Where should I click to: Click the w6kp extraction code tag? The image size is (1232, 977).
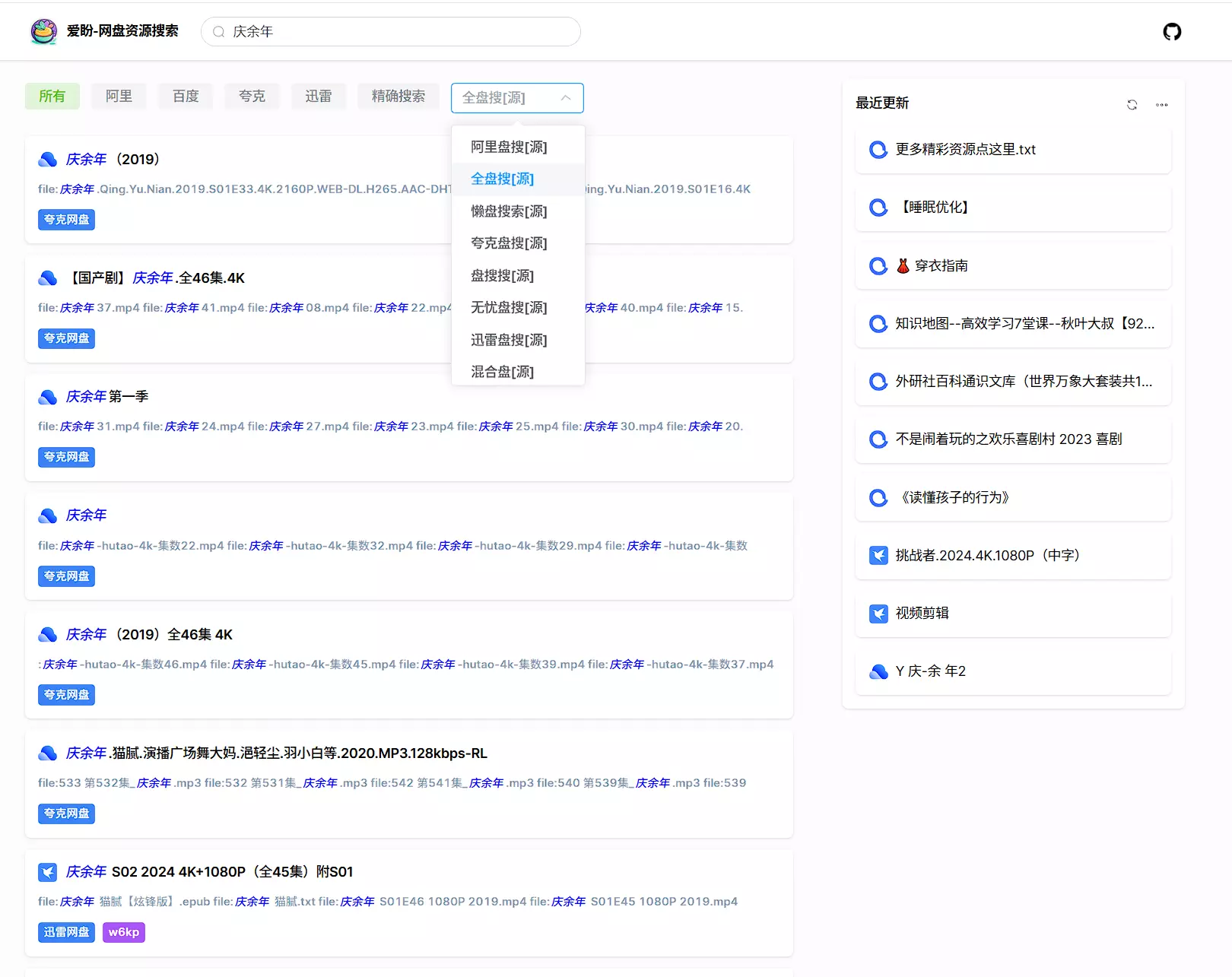pos(123,932)
